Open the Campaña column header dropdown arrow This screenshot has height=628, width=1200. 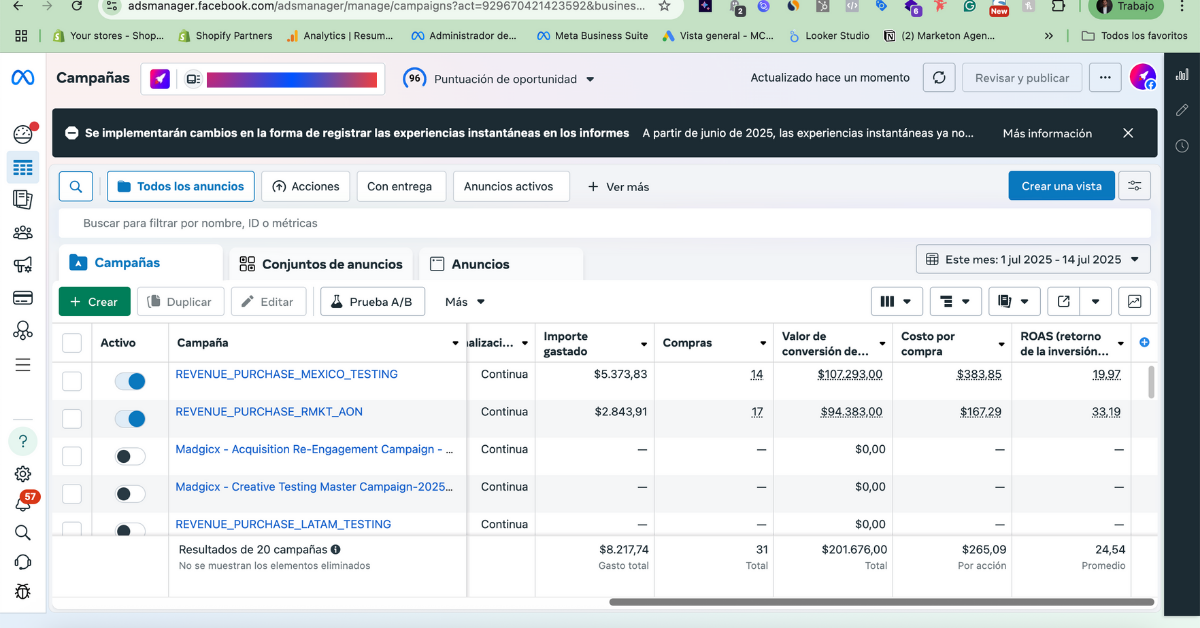pos(456,343)
